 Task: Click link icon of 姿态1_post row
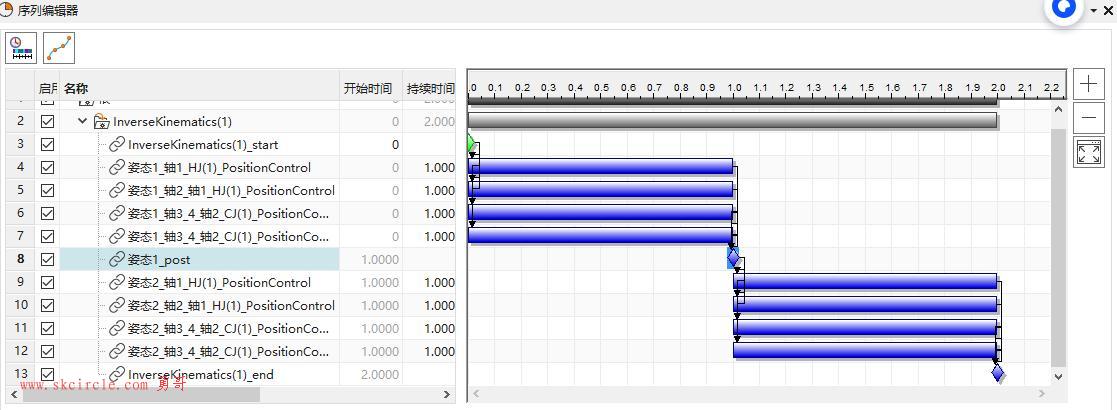tap(117, 259)
